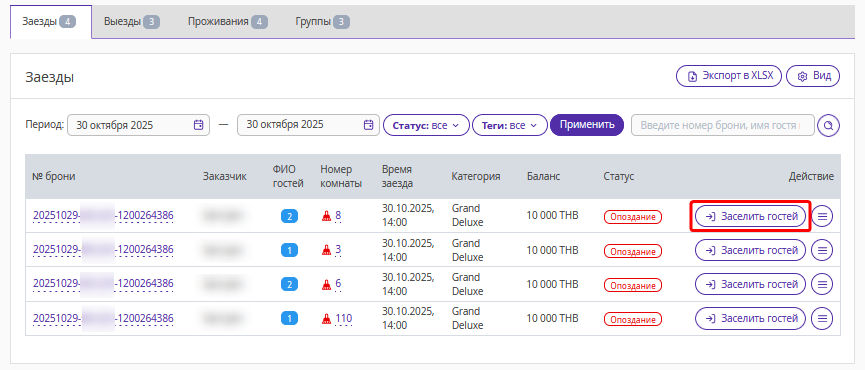Open the action menu for room 6 row
Screen dimensions: 865x370
pyautogui.click(x=823, y=285)
